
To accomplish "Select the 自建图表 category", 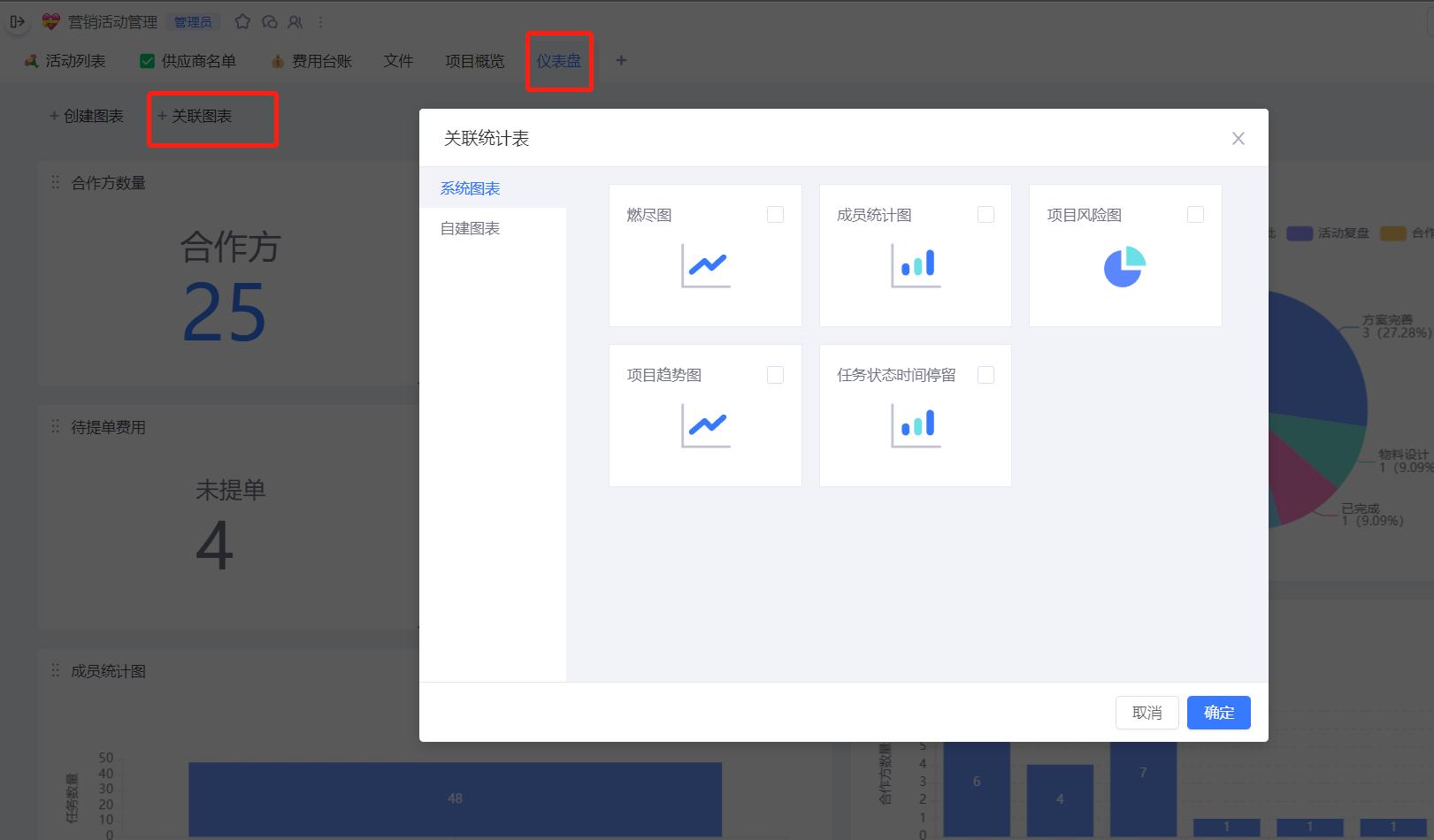I will (493, 228).
